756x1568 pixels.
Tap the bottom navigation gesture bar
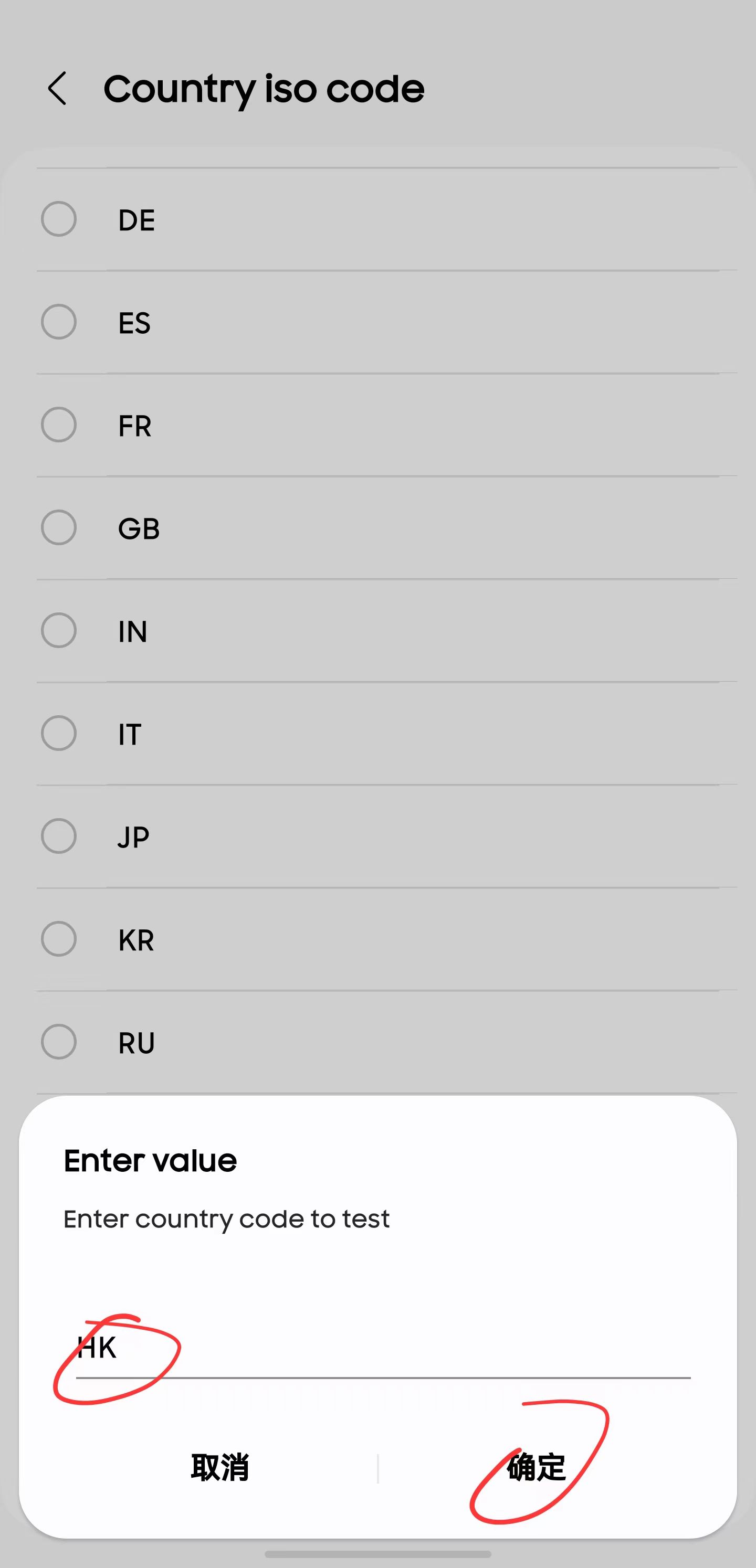(377, 1553)
